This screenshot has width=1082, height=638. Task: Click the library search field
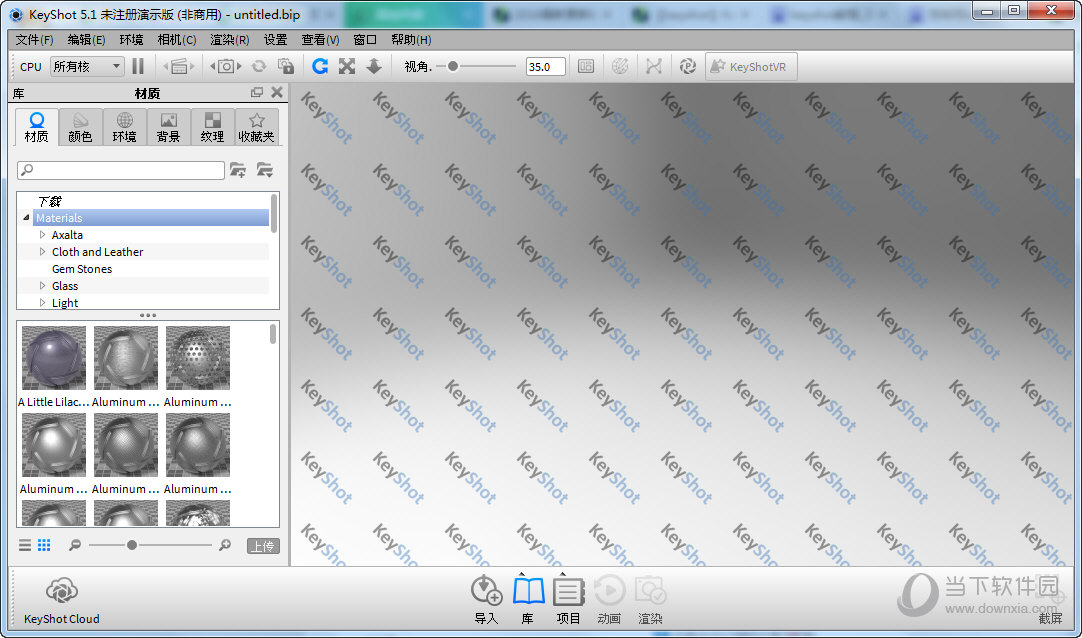(121, 170)
